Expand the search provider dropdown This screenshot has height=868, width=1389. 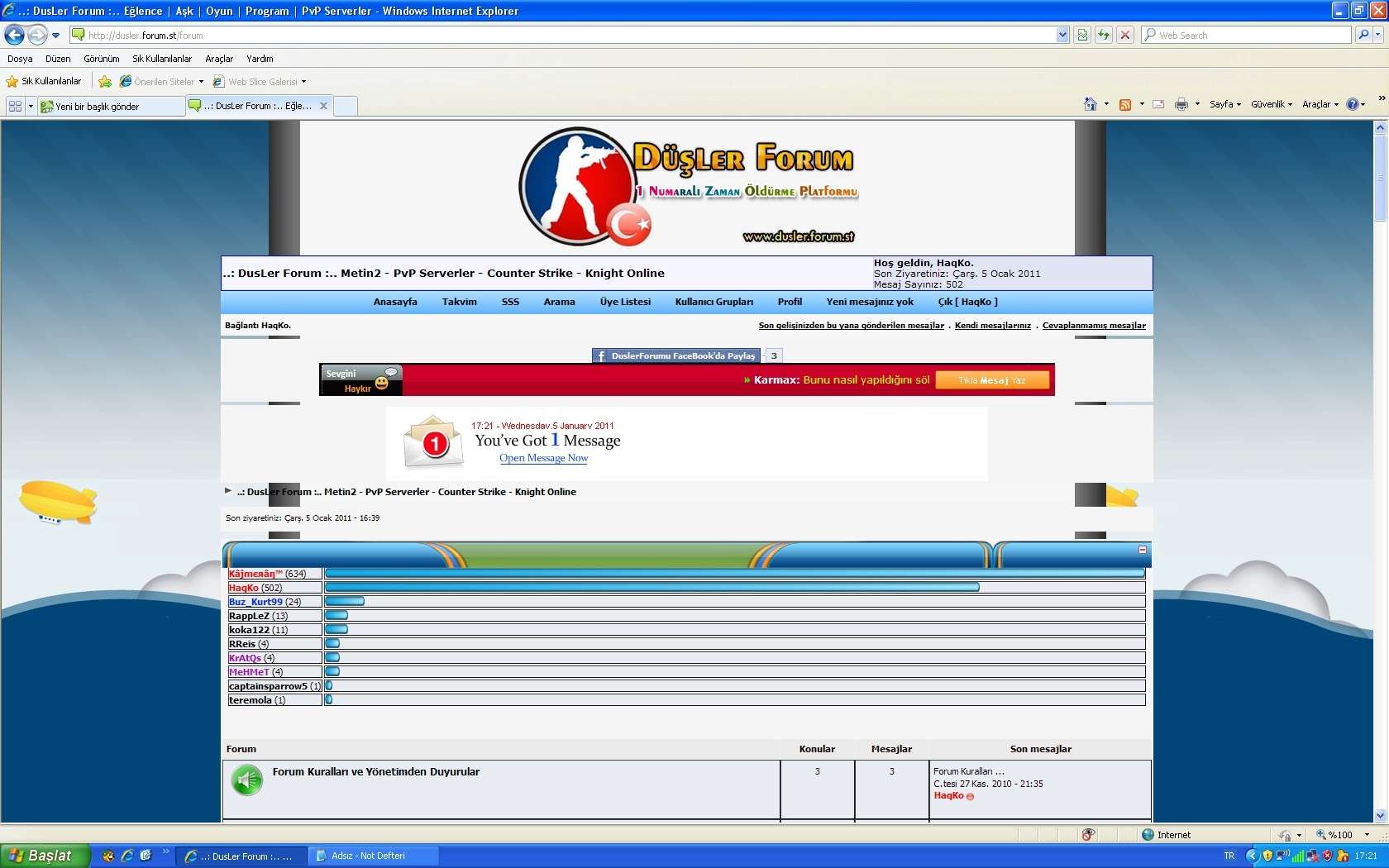point(1379,35)
